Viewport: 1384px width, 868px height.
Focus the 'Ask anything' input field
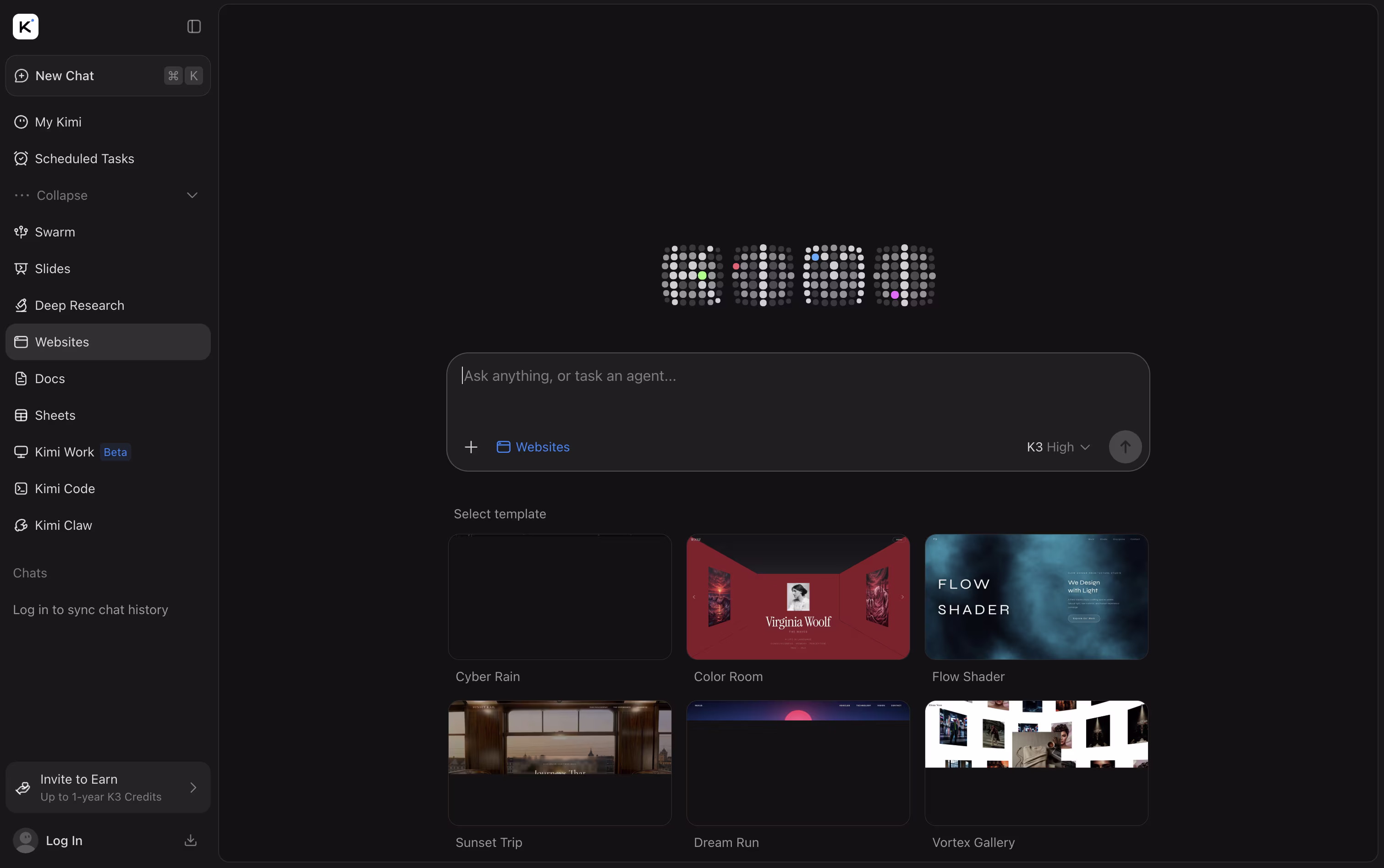point(798,376)
